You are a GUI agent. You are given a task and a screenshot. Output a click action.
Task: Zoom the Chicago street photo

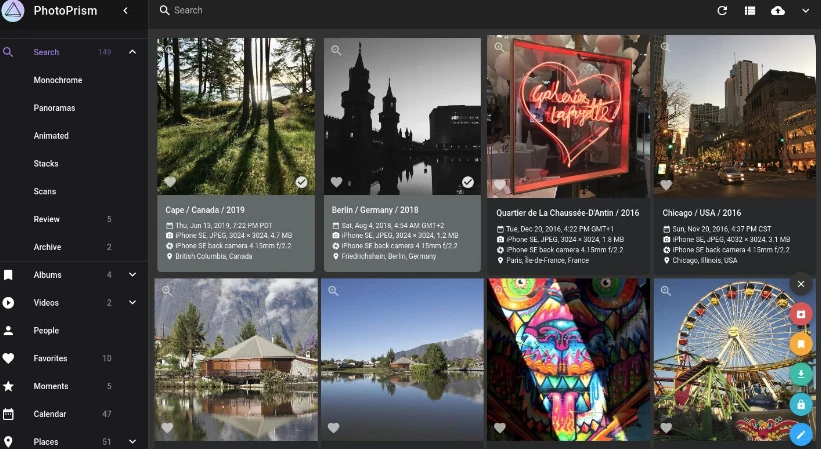665,47
